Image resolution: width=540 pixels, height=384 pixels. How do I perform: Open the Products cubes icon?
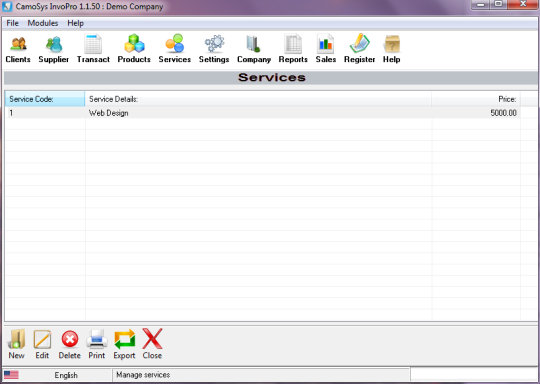[x=134, y=49]
